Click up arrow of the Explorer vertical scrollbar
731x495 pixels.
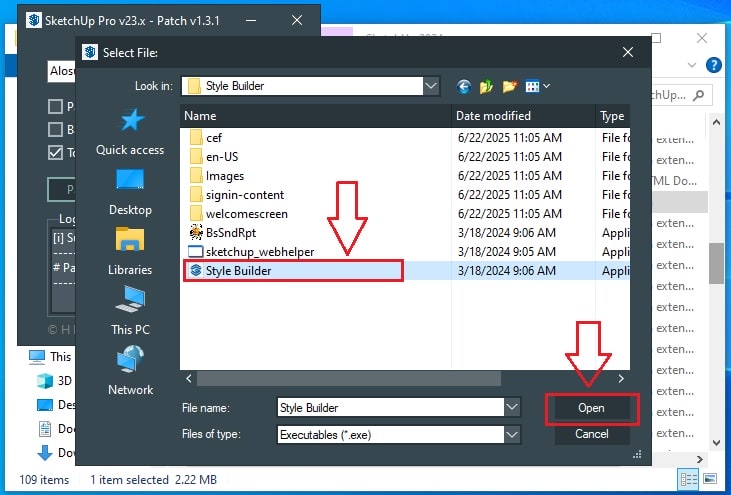[716, 122]
